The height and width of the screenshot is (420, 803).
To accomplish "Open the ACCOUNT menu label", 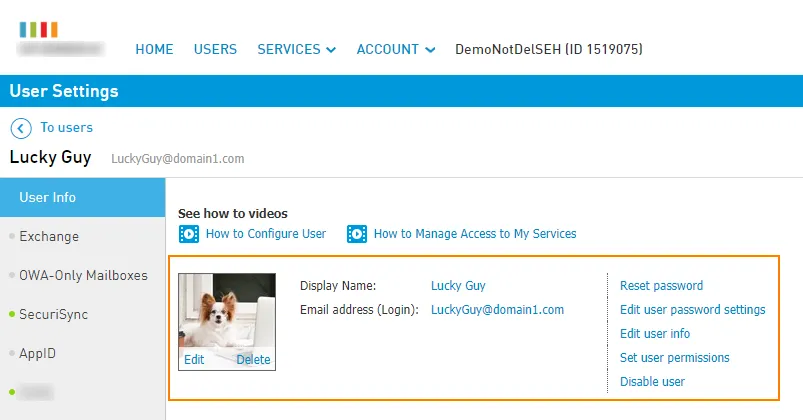I will click(x=388, y=49).
